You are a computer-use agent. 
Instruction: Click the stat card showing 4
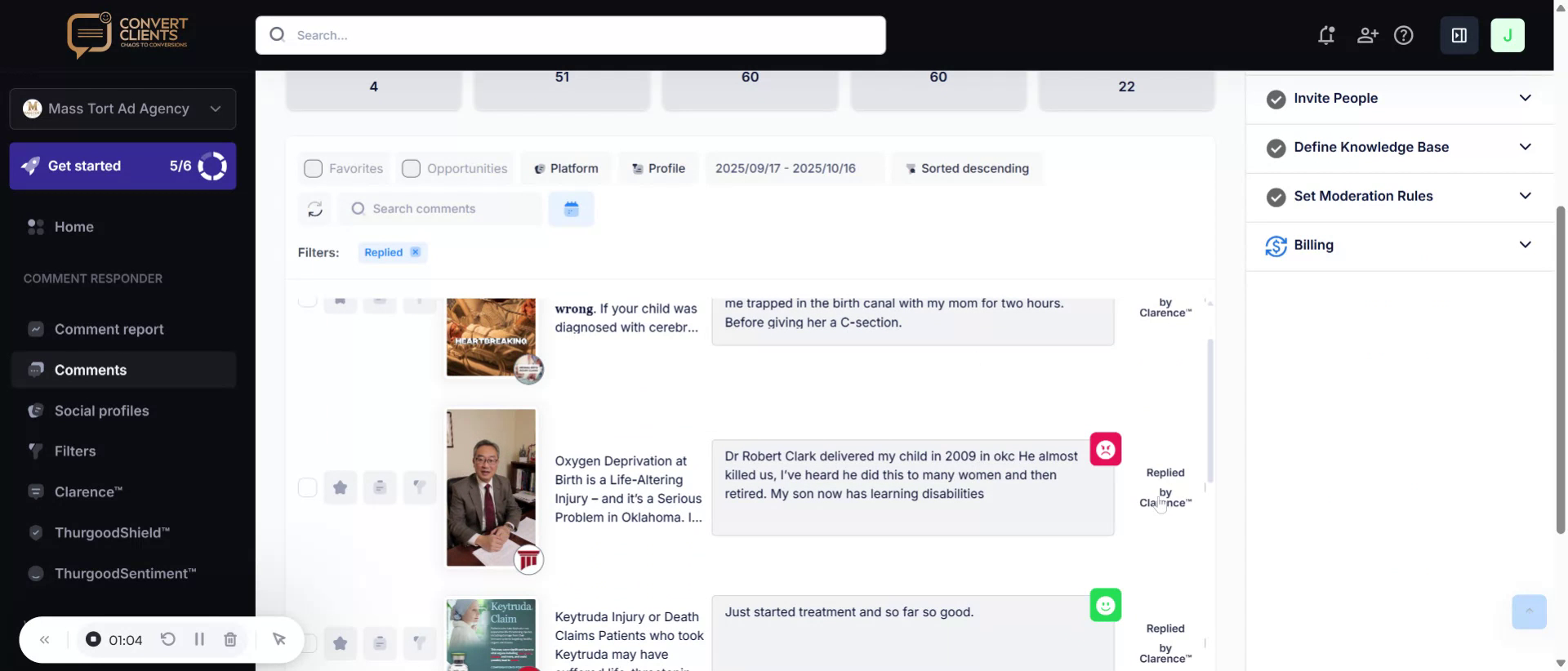(x=374, y=89)
